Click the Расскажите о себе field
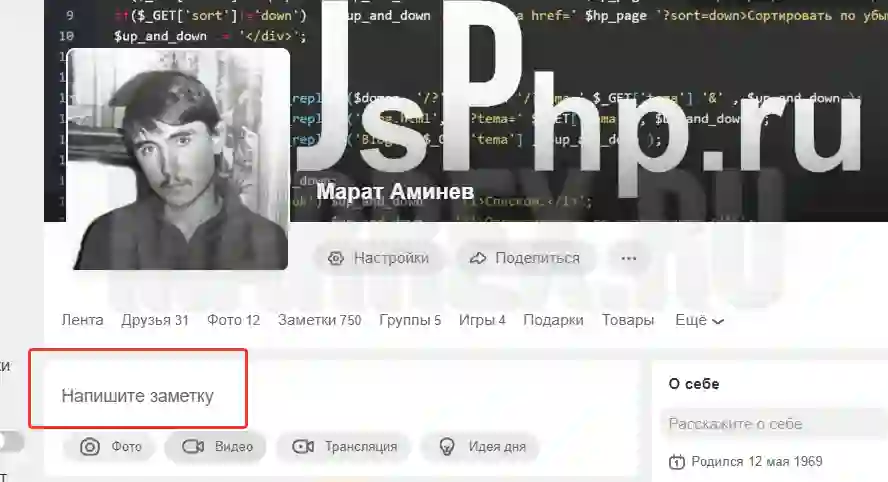This screenshot has height=482, width=888. click(x=774, y=424)
